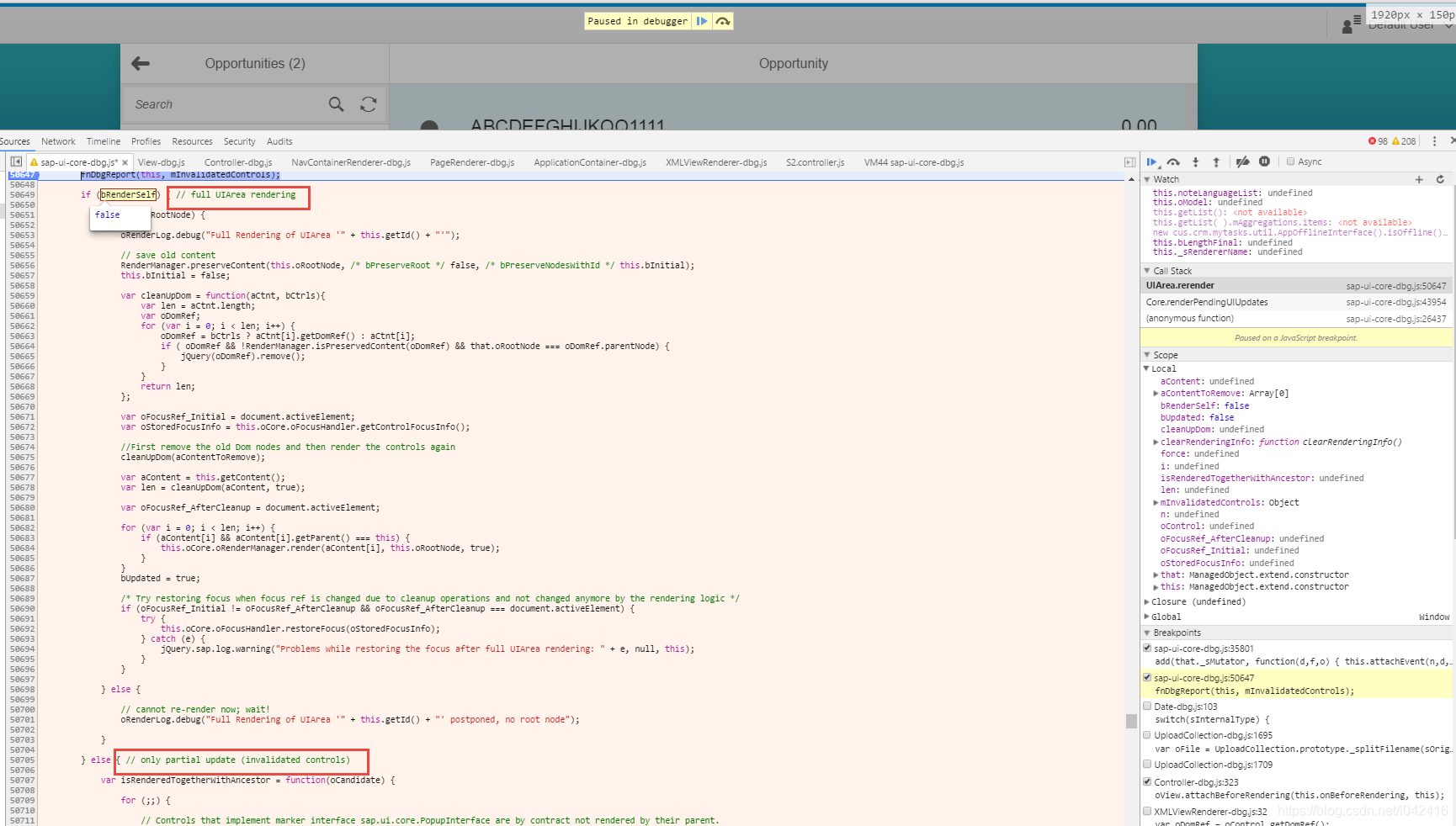Disable breakpoint sap-ui-core-dbg.js:35801

[1147, 649]
